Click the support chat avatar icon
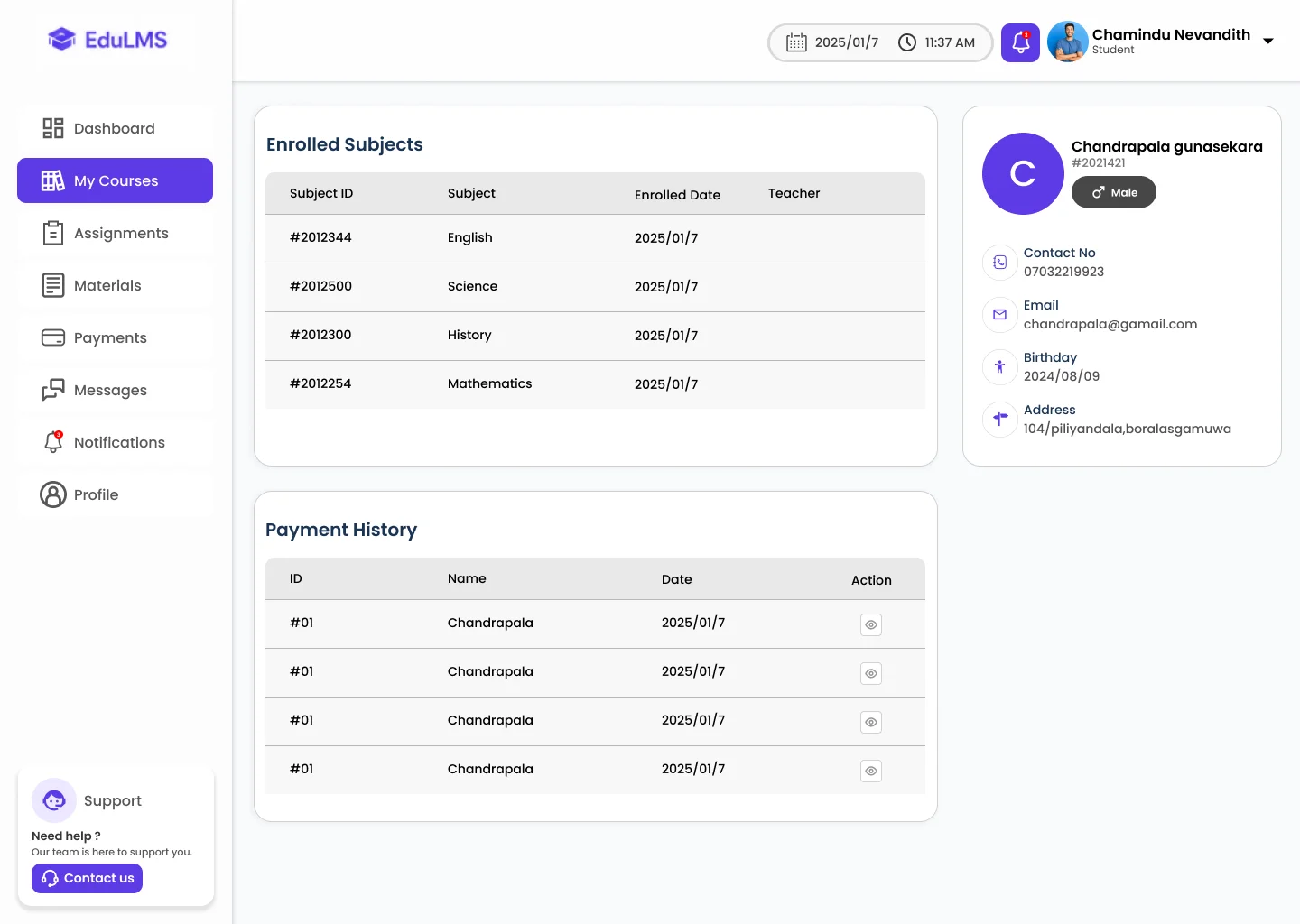1300x924 pixels. tap(54, 800)
